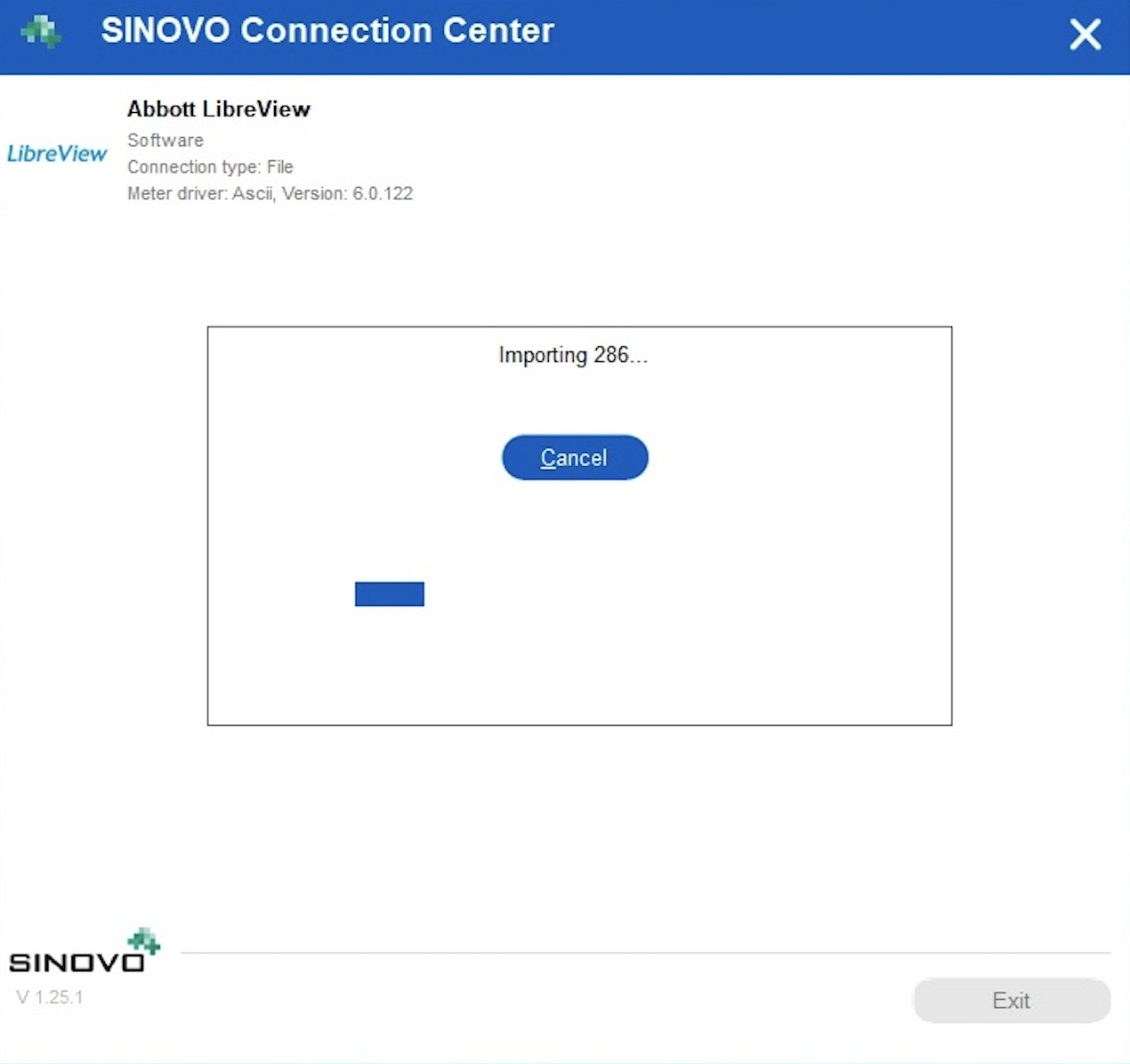Click the app version V 1.25.1 label

50,997
